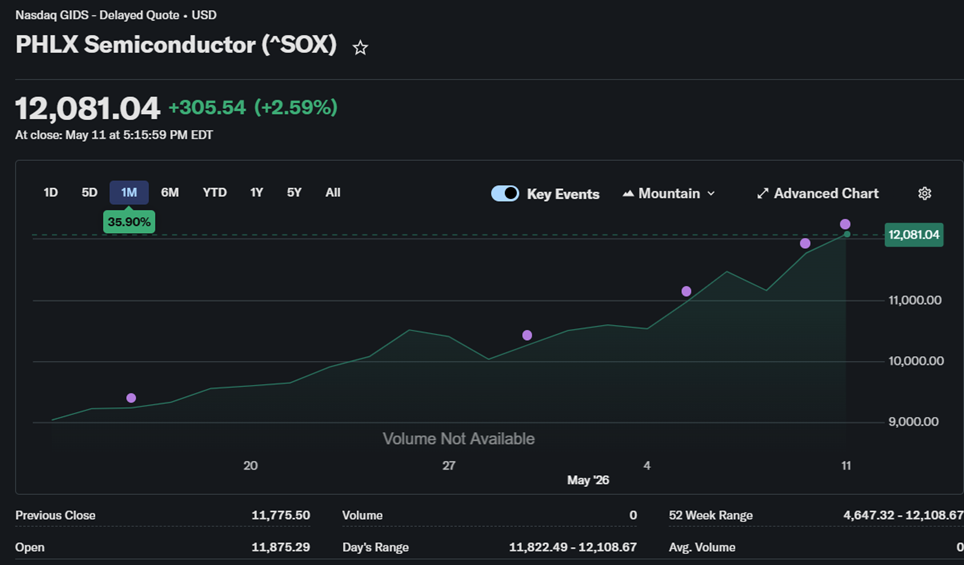Click the mountain icon beside the Mountain label
The width and height of the screenshot is (964, 565).
pos(628,194)
